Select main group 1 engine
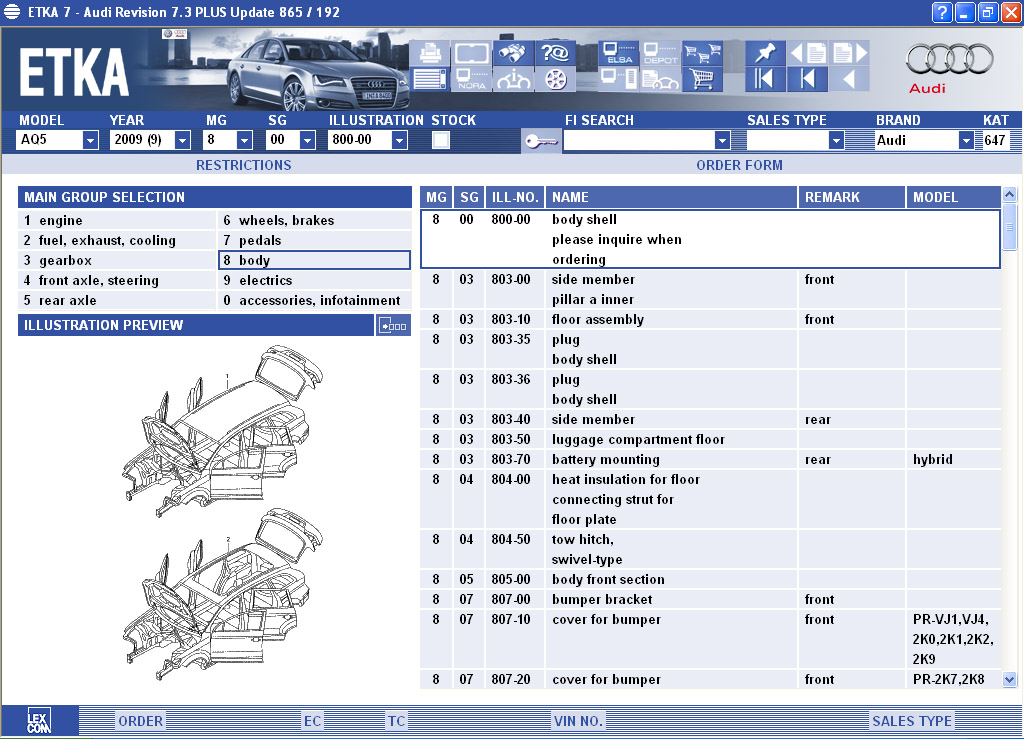Screen dimensions: 1024x739 (118, 221)
